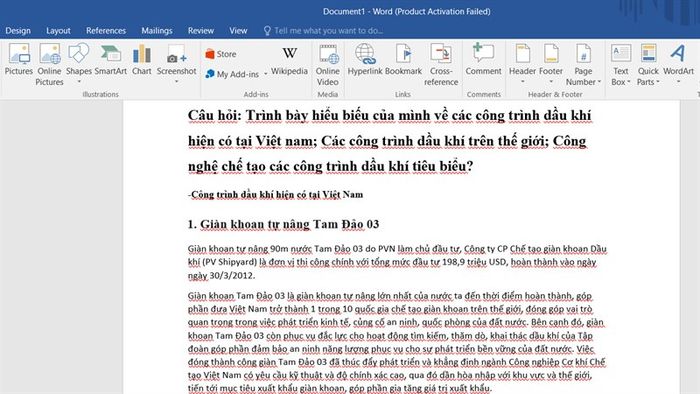Viewport: 700px width, 394px height.
Task: Open the Mailings ribbon tab
Action: [157, 31]
